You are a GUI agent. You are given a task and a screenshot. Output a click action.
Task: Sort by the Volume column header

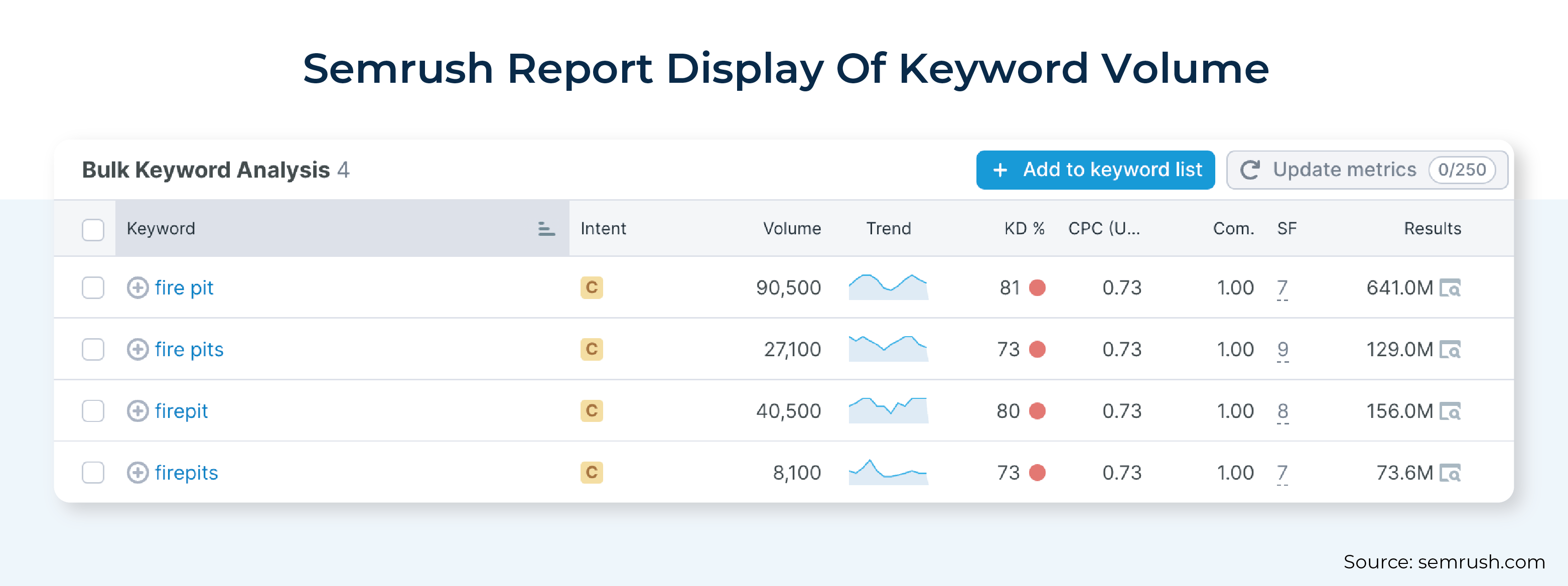click(792, 229)
